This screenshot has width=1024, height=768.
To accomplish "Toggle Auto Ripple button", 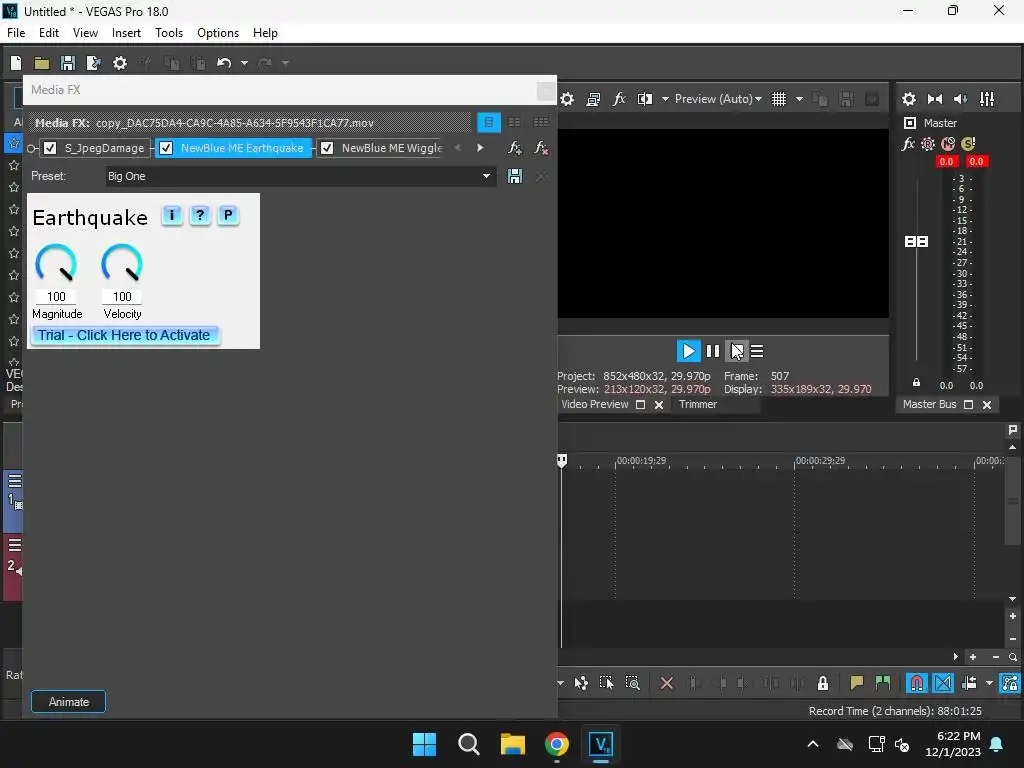I will 969,683.
